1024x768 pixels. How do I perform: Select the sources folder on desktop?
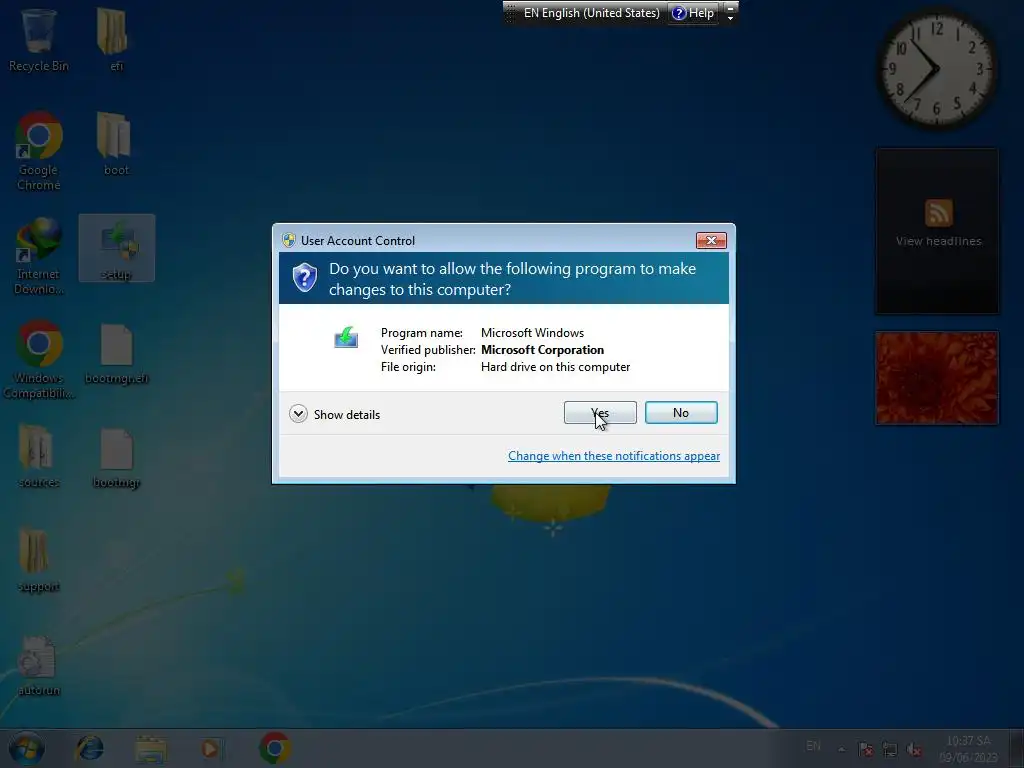click(x=39, y=456)
